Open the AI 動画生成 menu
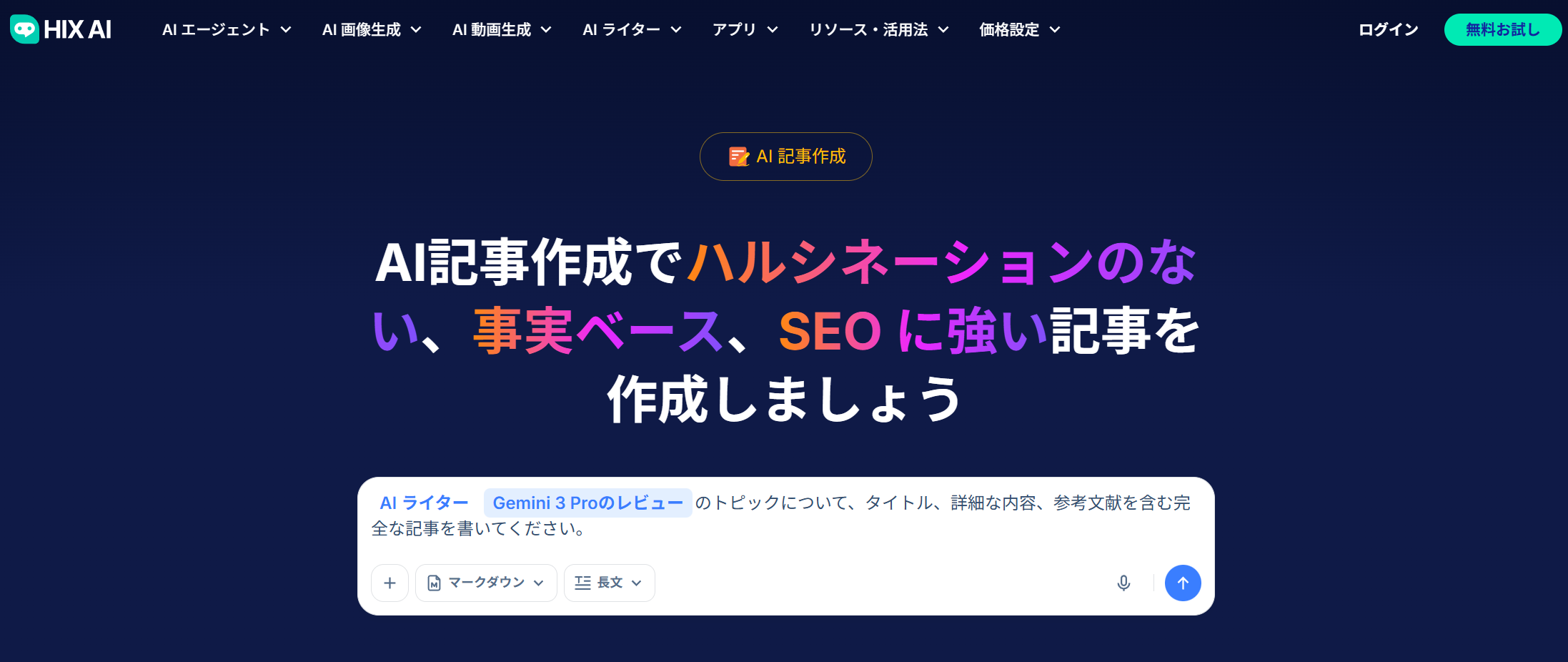 [x=502, y=29]
